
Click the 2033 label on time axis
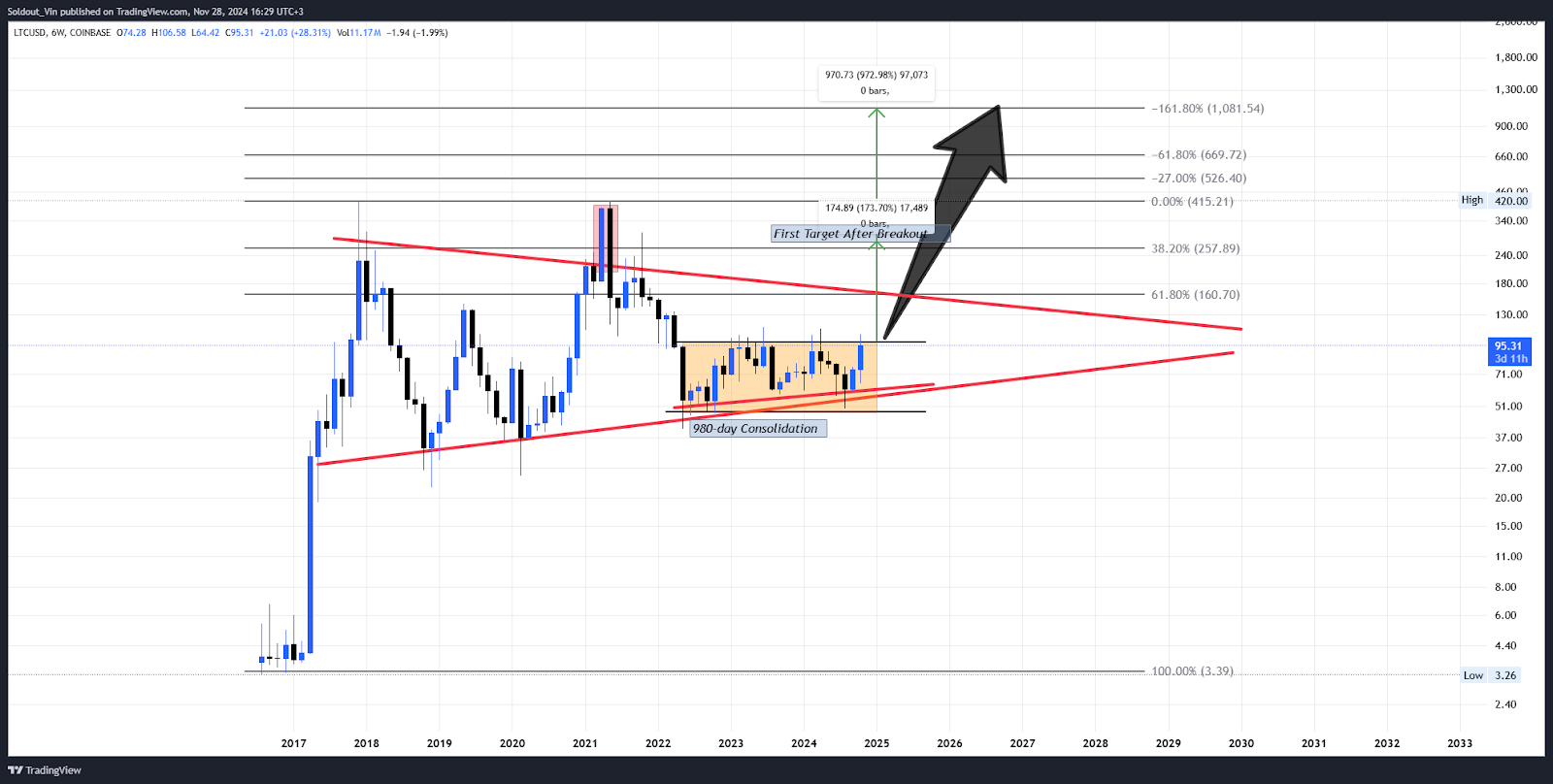pyautogui.click(x=1460, y=743)
